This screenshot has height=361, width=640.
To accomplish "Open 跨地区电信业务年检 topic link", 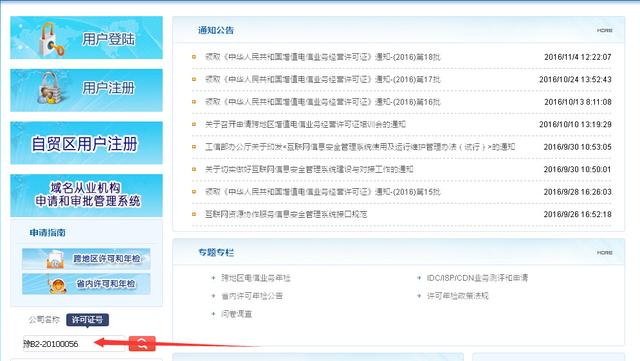I will pyautogui.click(x=256, y=278).
